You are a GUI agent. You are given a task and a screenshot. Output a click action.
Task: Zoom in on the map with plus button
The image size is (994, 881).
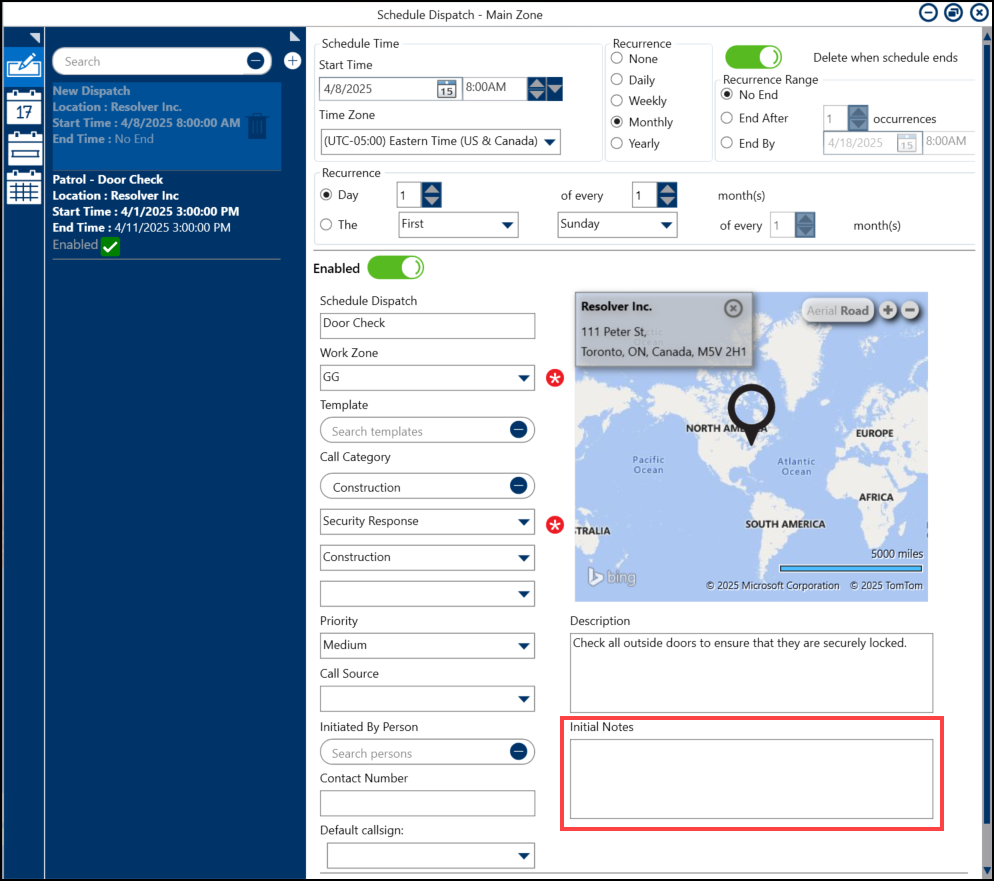click(x=888, y=310)
